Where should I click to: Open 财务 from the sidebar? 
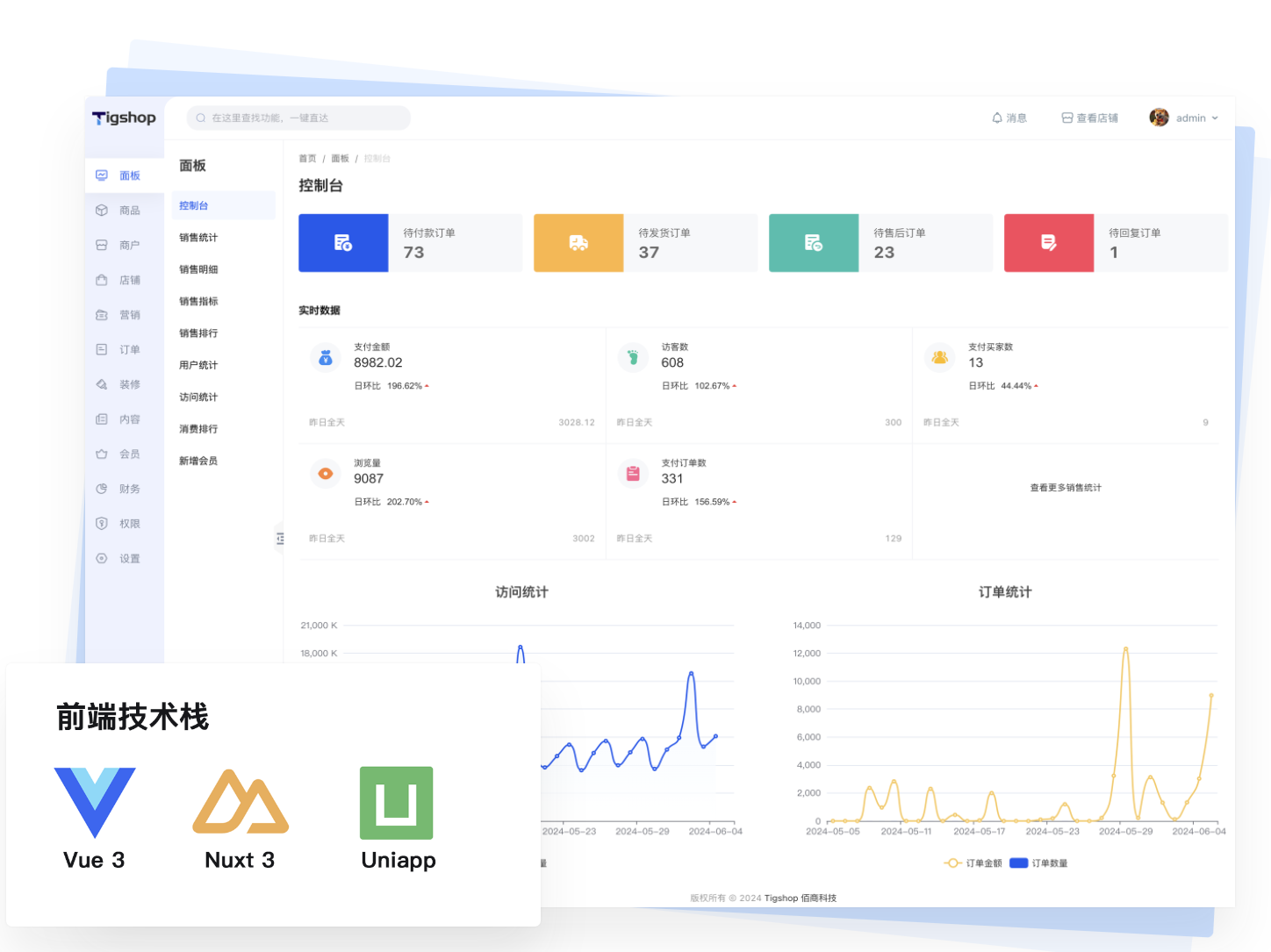124,489
